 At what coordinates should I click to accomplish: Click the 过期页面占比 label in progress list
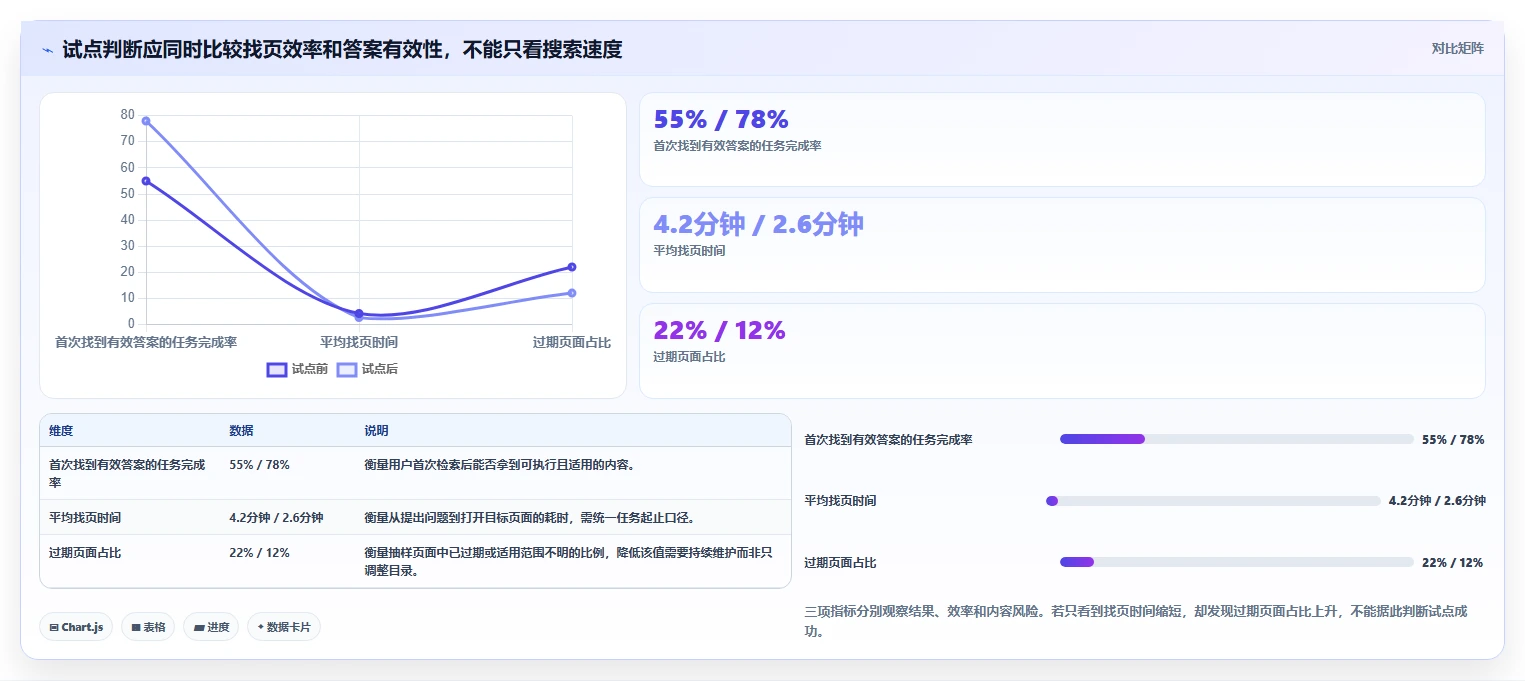point(840,563)
